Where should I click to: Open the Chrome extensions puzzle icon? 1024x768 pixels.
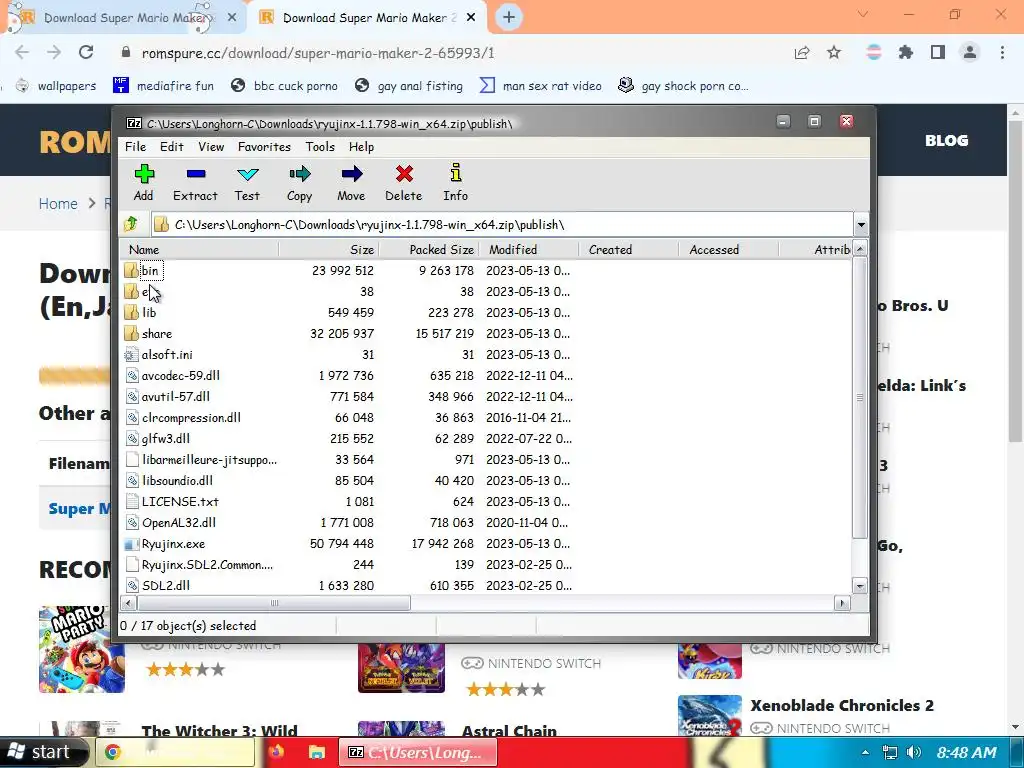tap(906, 52)
